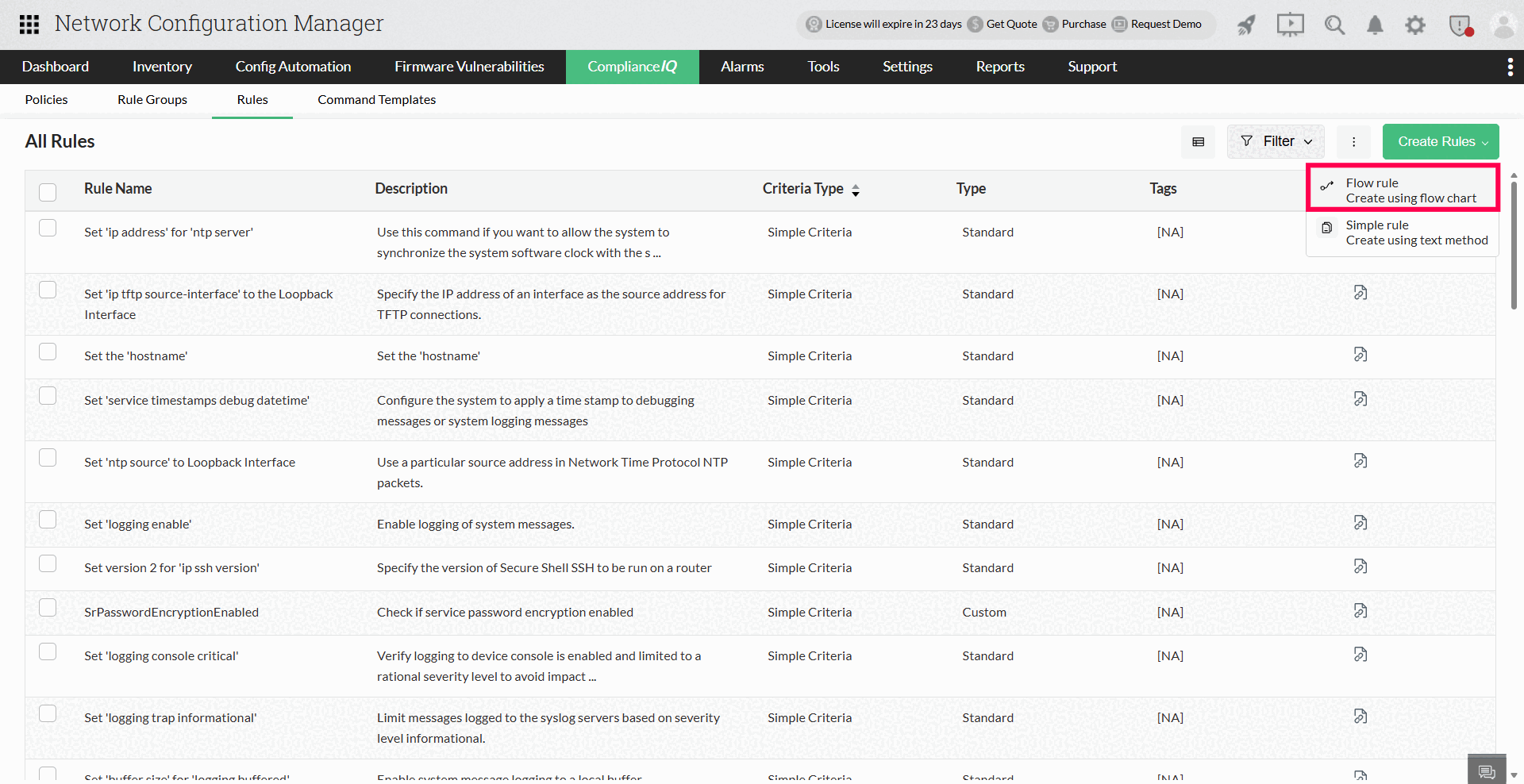Open the three-dot more options menu beside Filter
Screen dimensions: 1524x784
click(x=1354, y=142)
